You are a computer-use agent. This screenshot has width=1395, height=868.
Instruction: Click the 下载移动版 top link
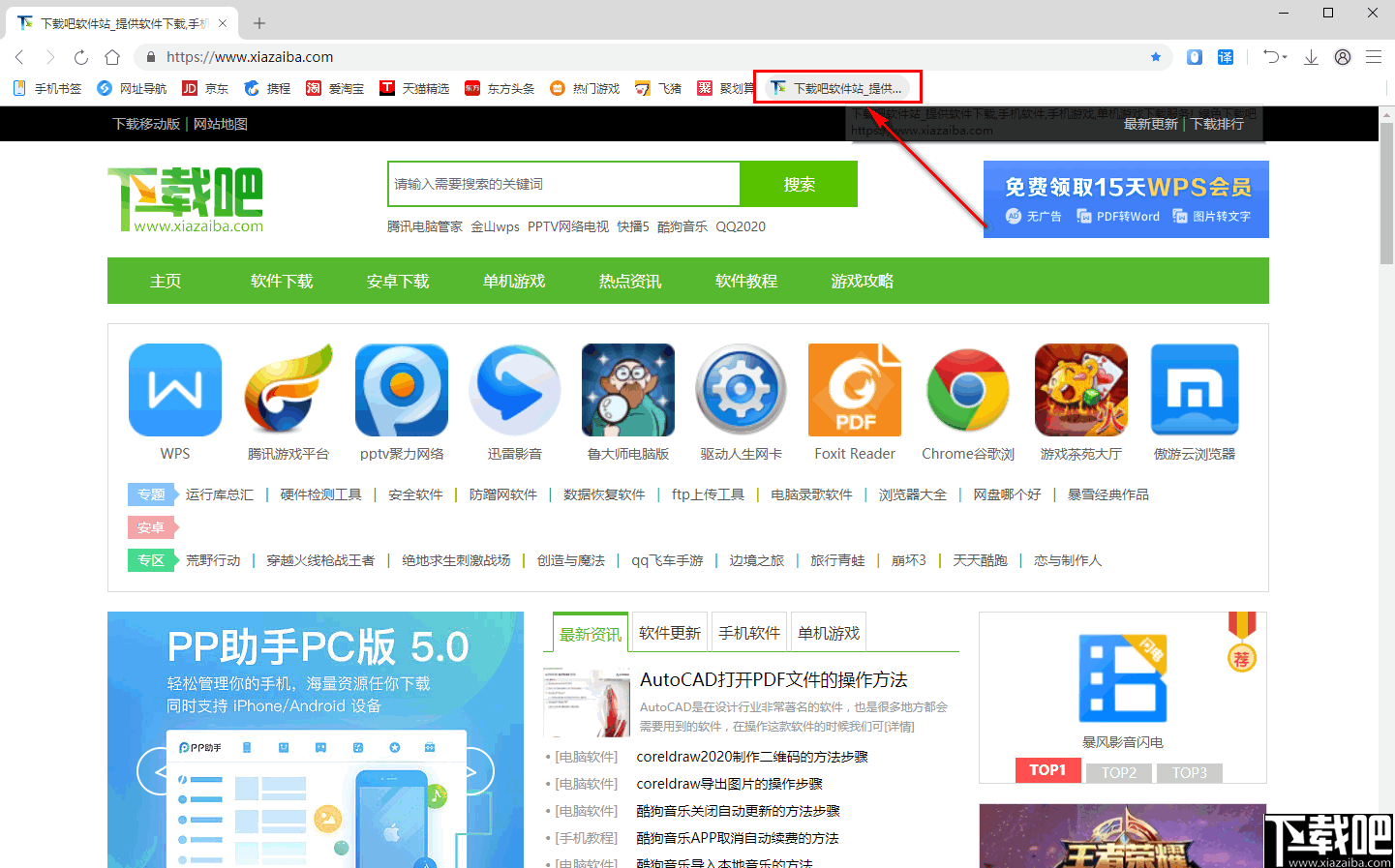click(x=146, y=124)
